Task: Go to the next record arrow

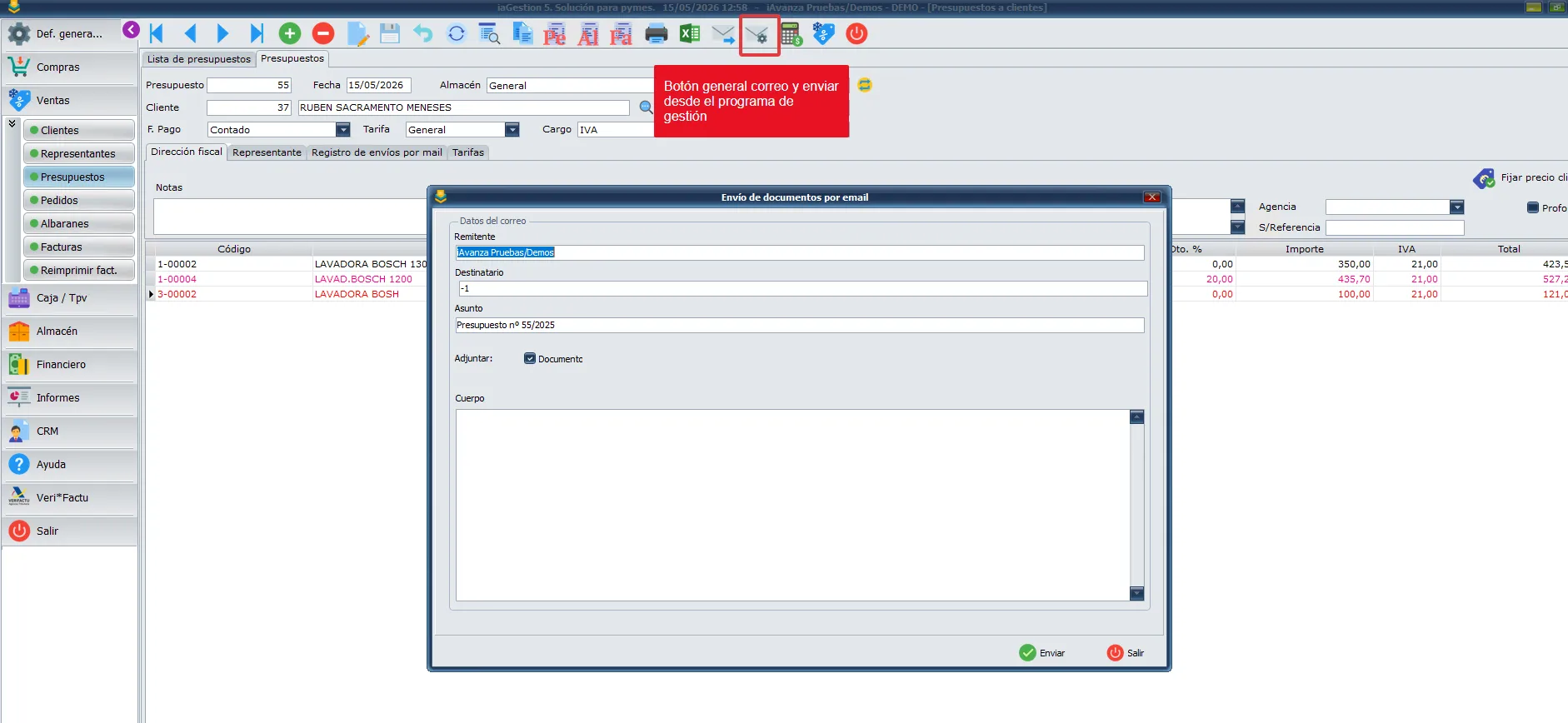Action: click(222, 33)
